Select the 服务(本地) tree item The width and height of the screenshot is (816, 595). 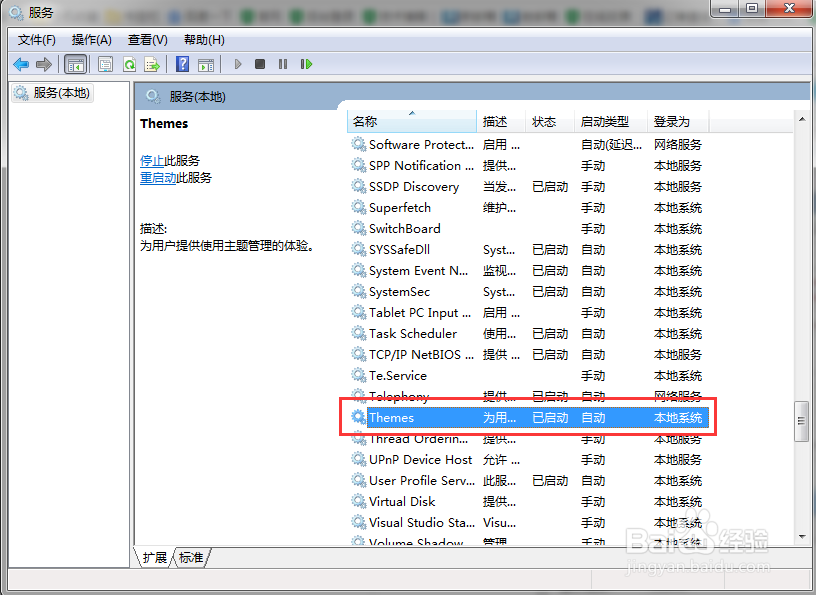tap(52, 92)
